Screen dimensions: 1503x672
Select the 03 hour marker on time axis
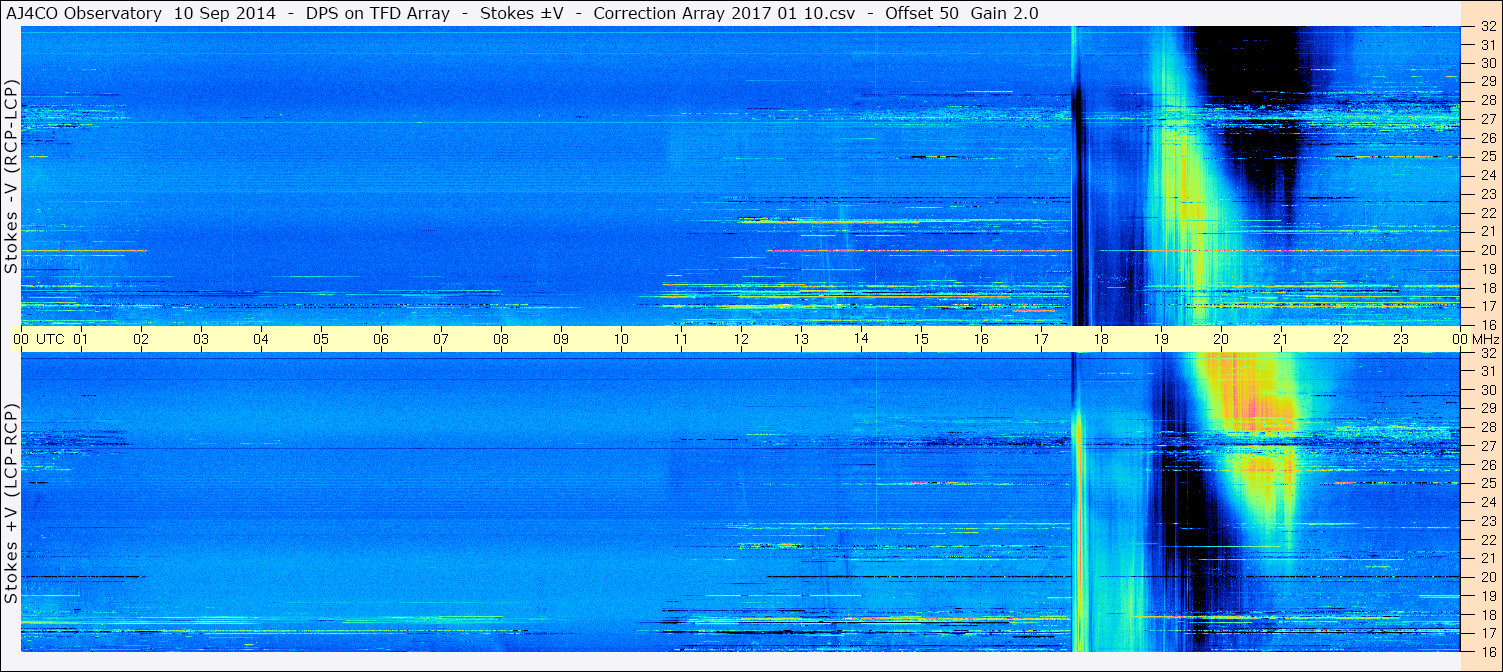[x=201, y=339]
